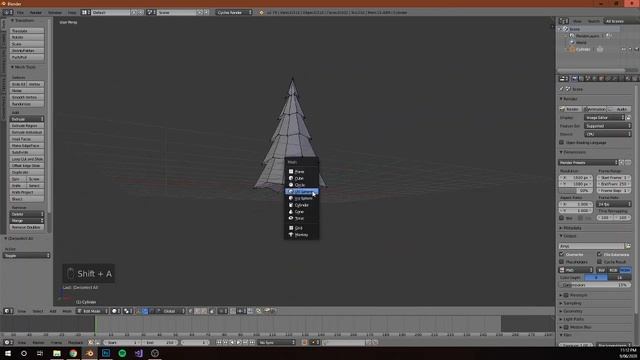
Task: Click Extrude Region button
Action: coord(27,126)
